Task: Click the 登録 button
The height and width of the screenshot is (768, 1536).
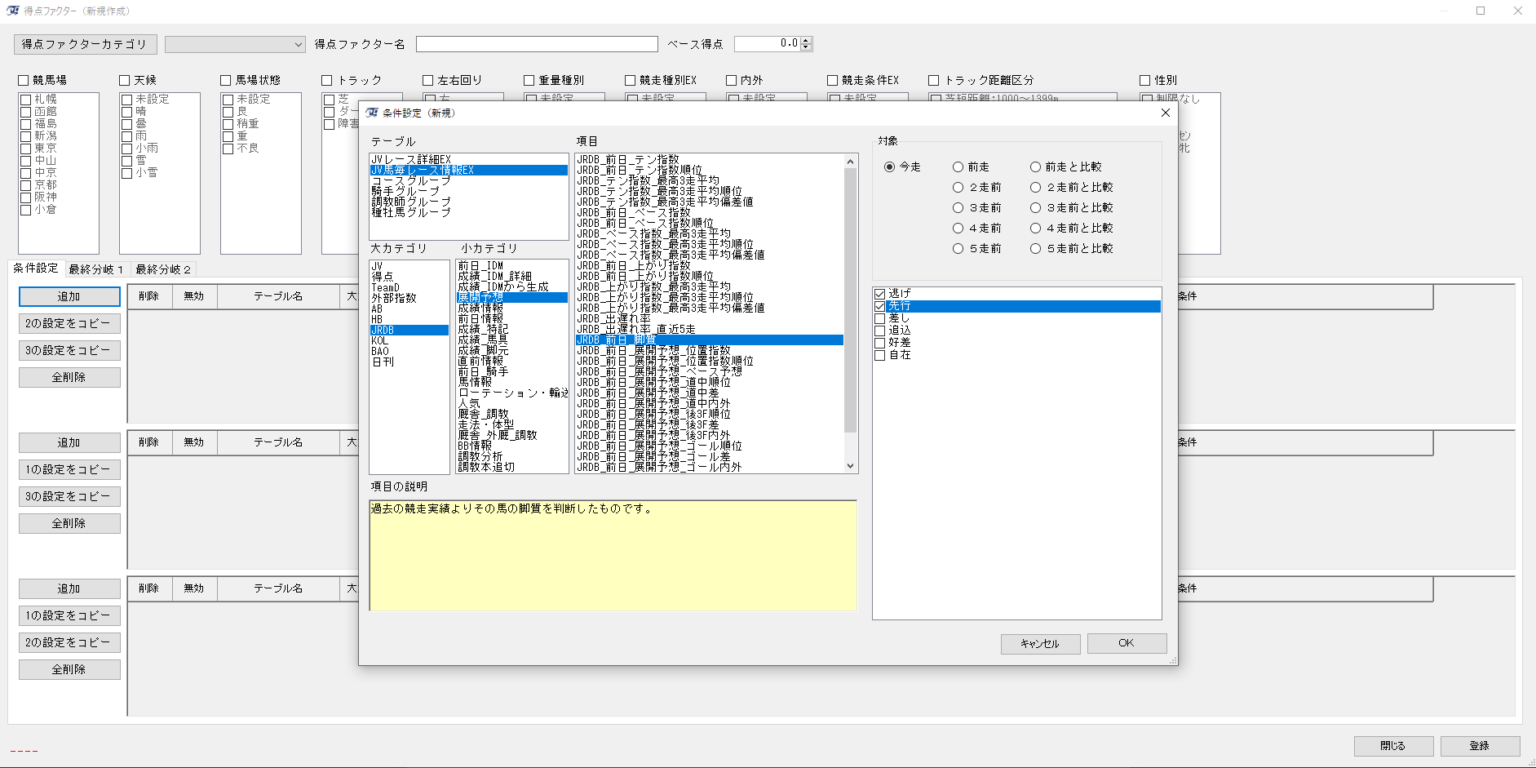Action: (1480, 746)
